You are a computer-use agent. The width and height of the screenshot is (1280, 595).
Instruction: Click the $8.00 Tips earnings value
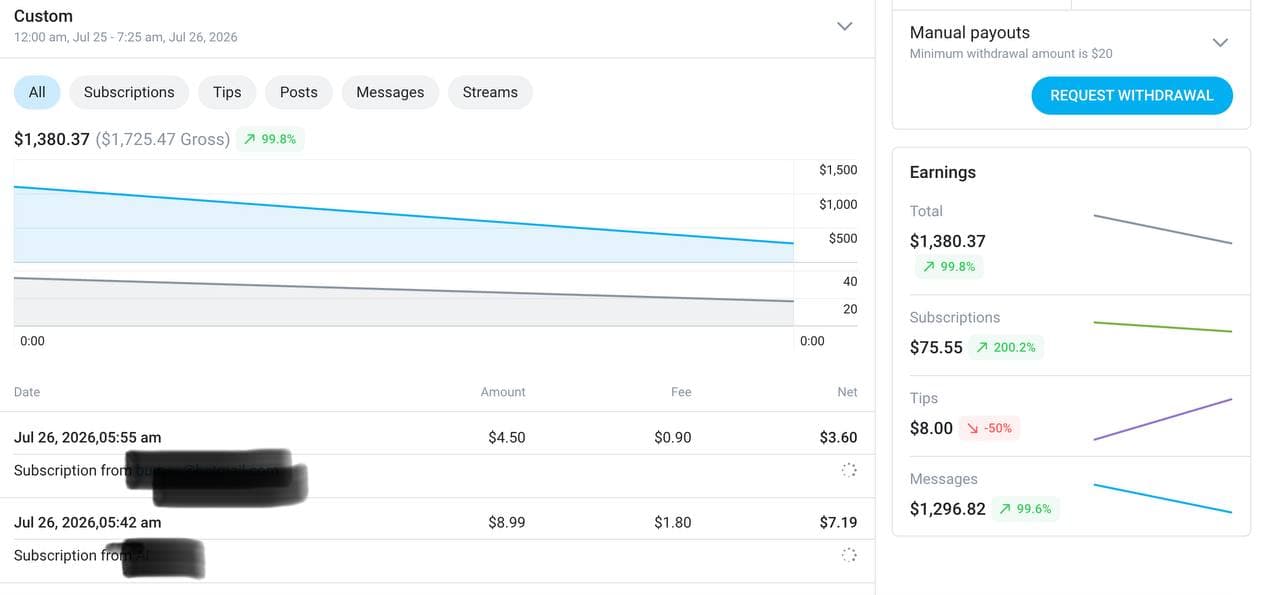pos(931,428)
